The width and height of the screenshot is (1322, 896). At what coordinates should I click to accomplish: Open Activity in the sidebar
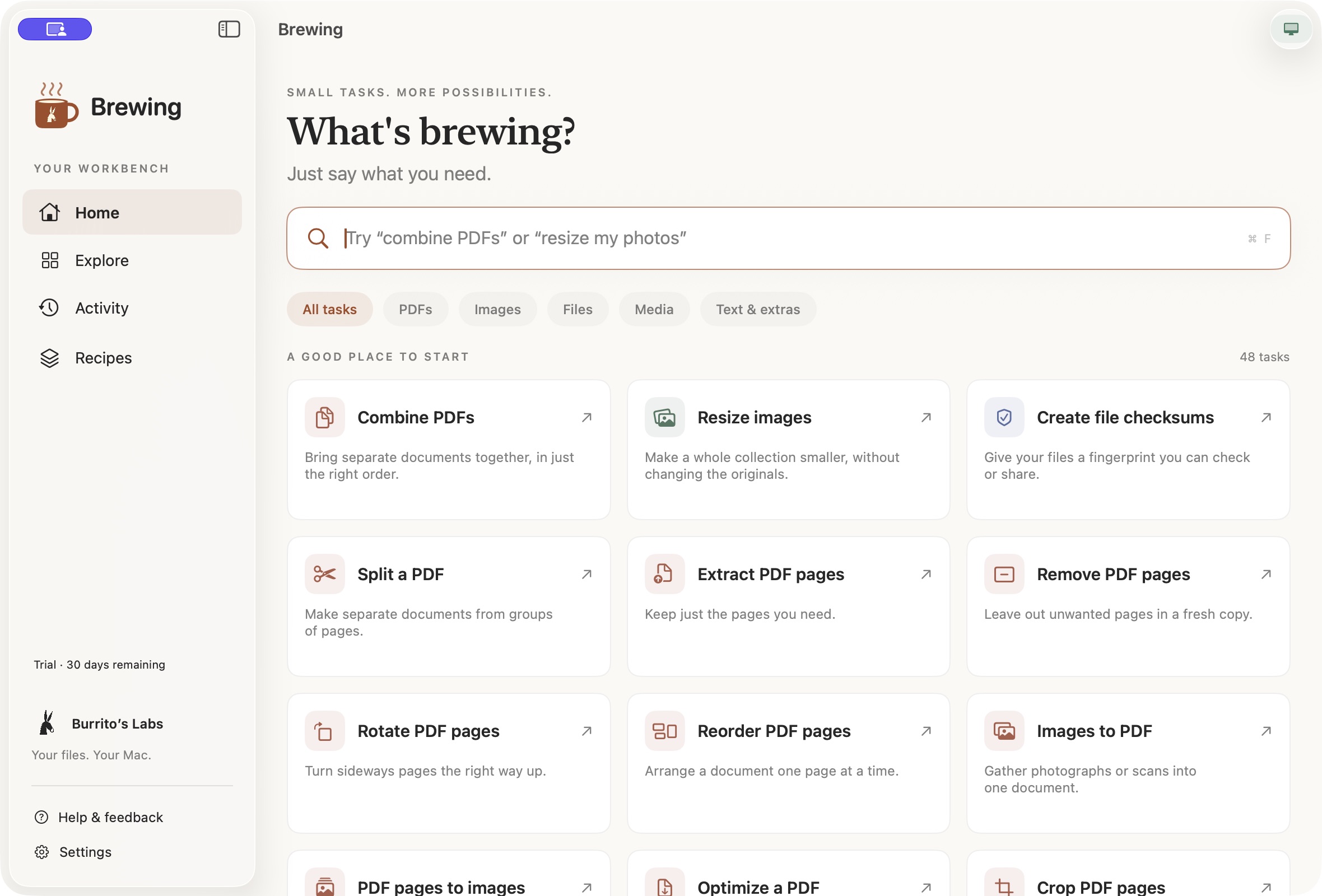click(x=132, y=308)
